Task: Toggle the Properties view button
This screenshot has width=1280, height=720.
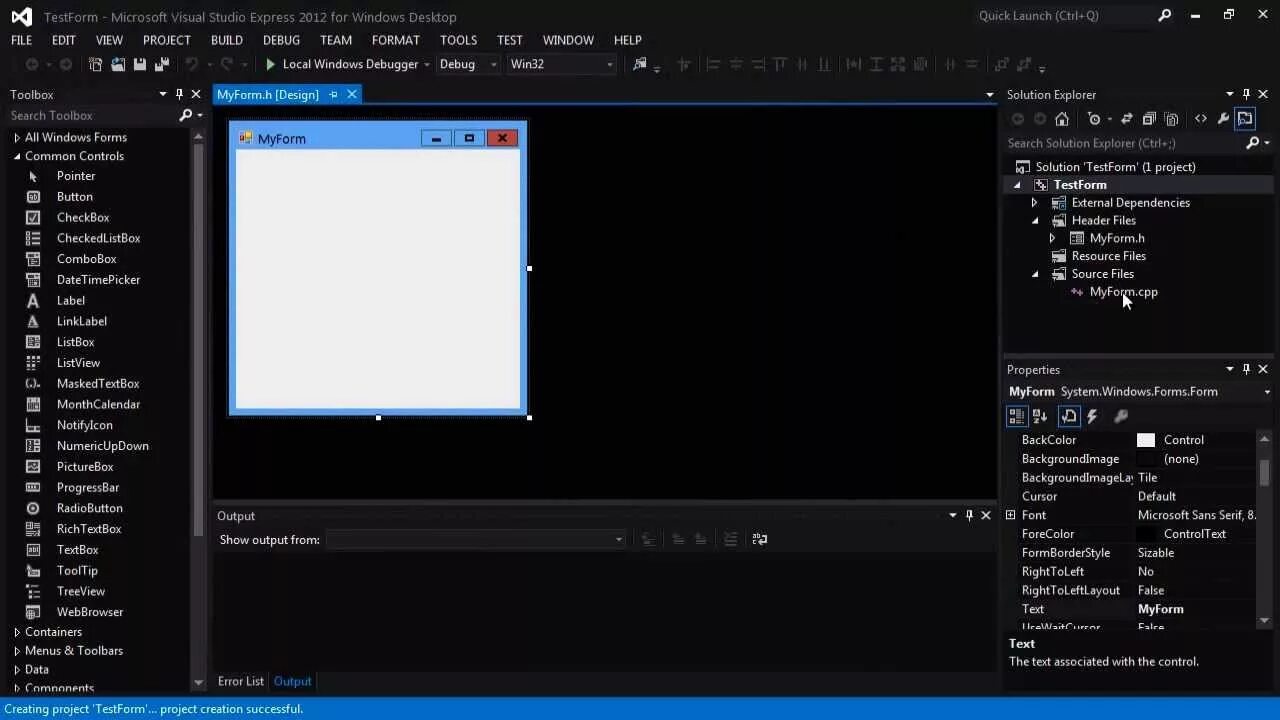Action: point(1069,416)
